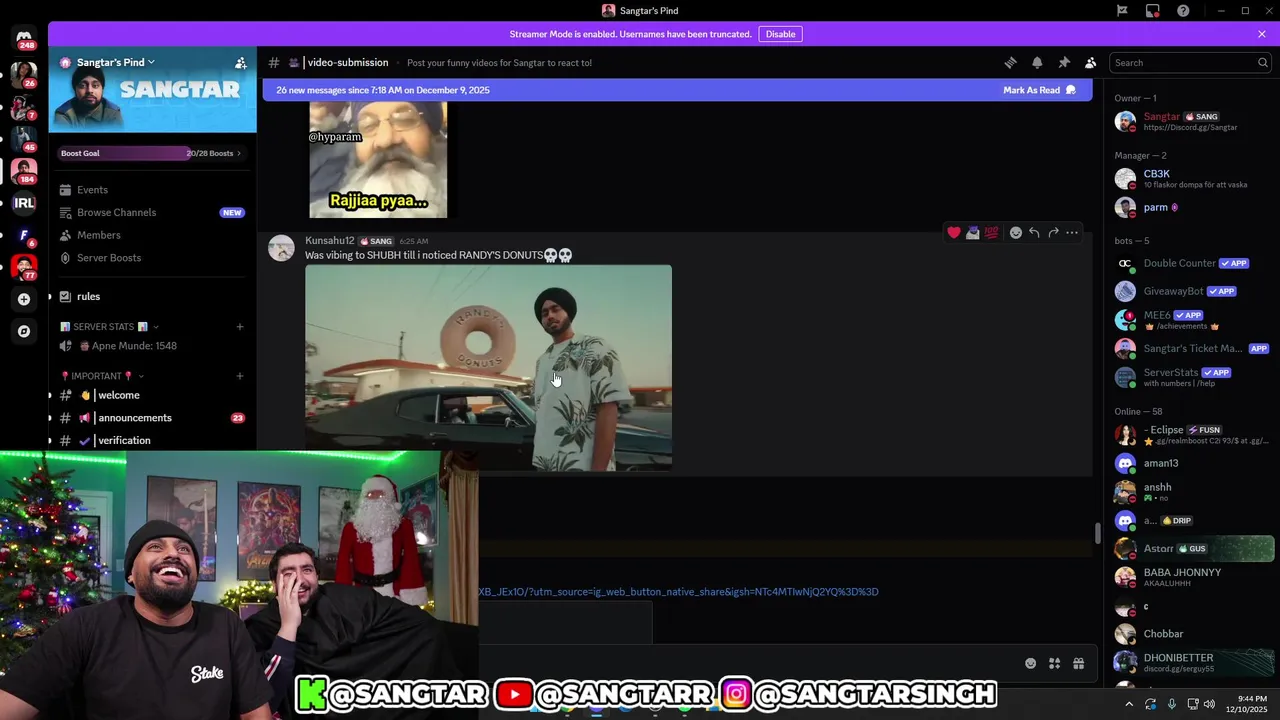Add channel to IMPORTANT category
This screenshot has width=1280, height=720.
coord(240,376)
